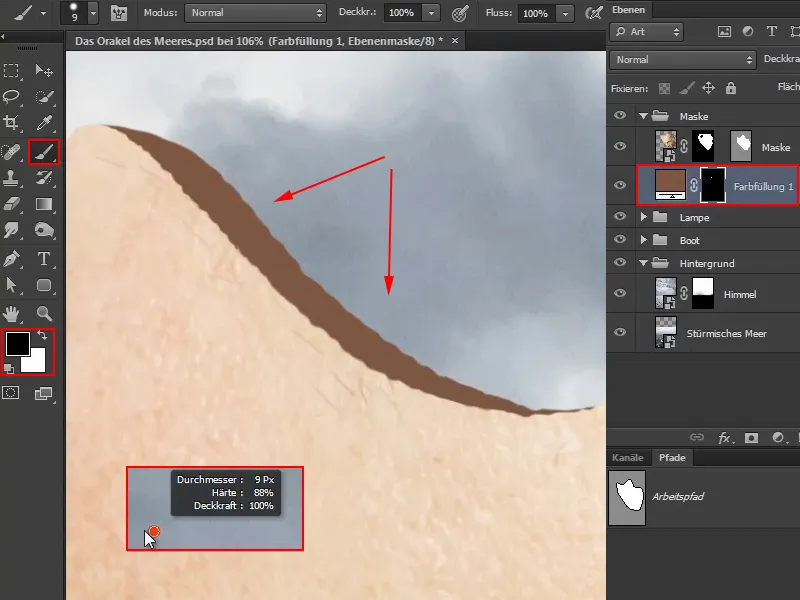800x600 pixels.
Task: Expand the Boot group
Action: pos(644,240)
